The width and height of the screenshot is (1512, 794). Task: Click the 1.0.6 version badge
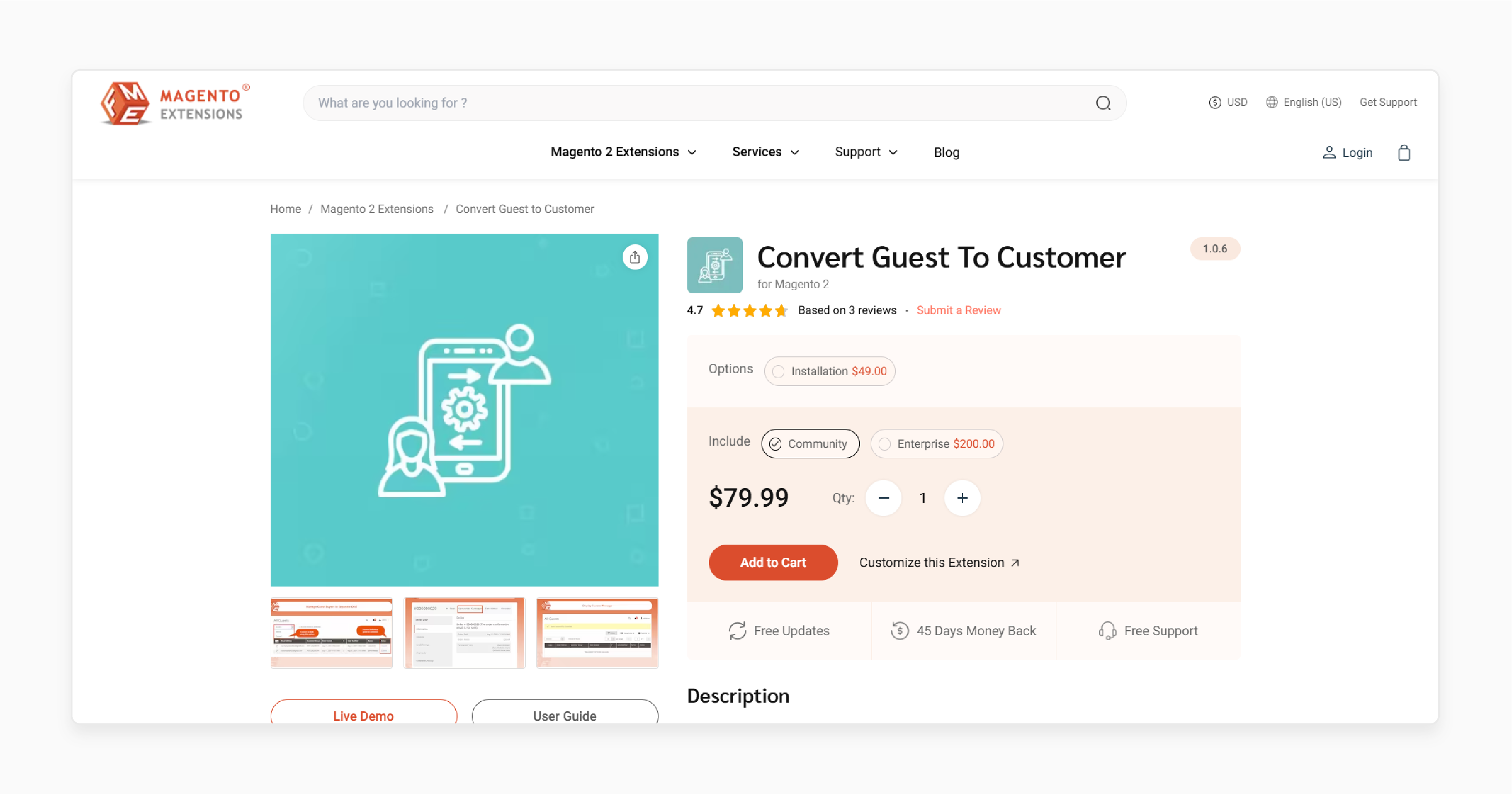(1215, 249)
